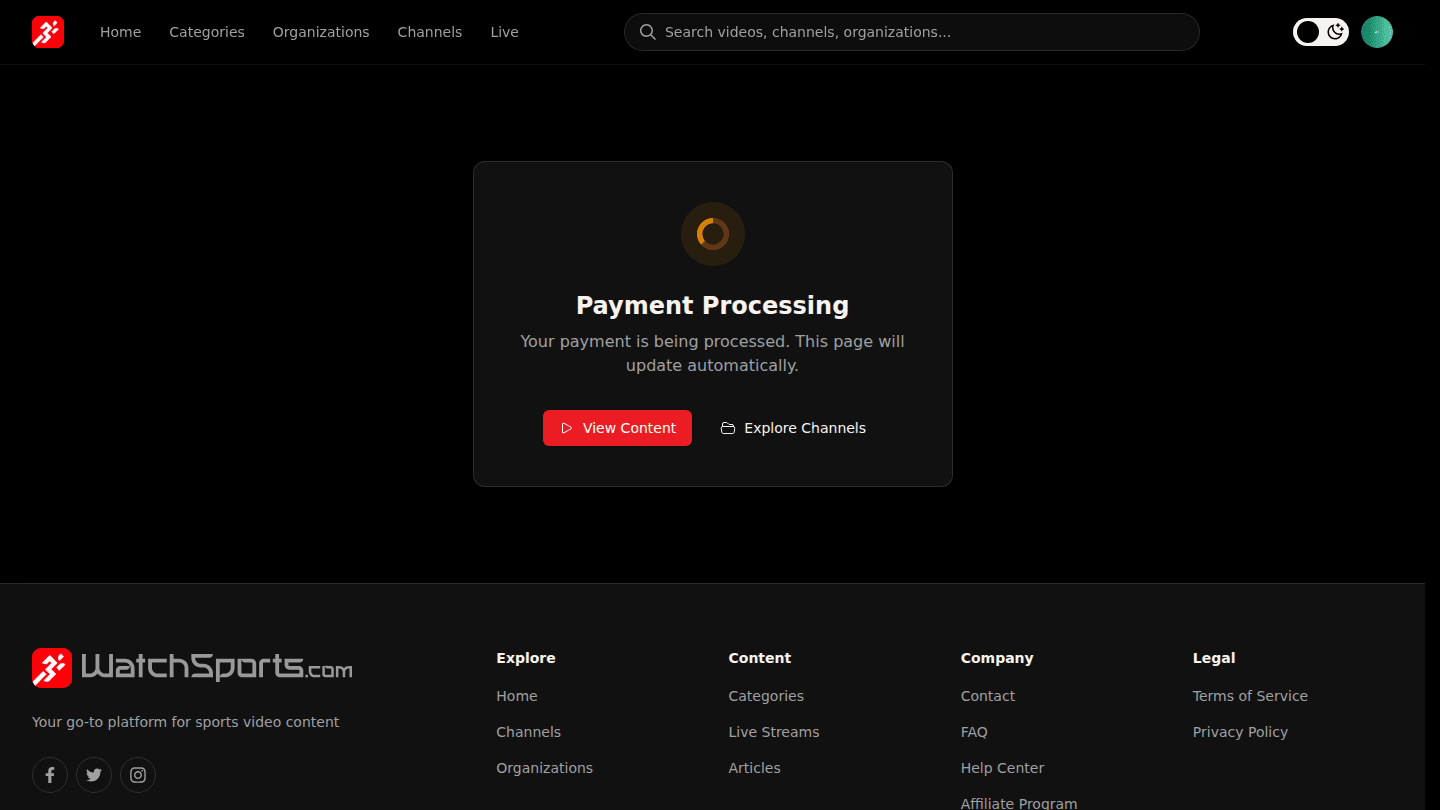Image resolution: width=1440 pixels, height=810 pixels.
Task: Open the footer FAQ link
Action: (x=974, y=732)
